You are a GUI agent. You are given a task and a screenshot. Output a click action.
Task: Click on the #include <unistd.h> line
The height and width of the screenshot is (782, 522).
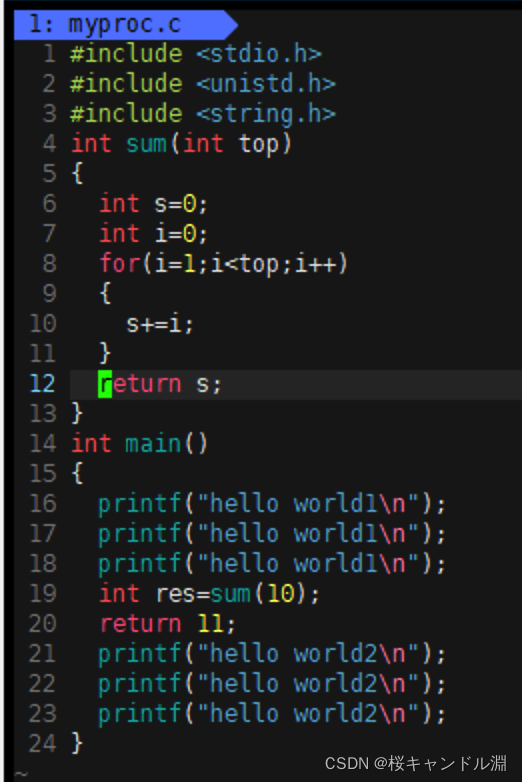tap(203, 84)
